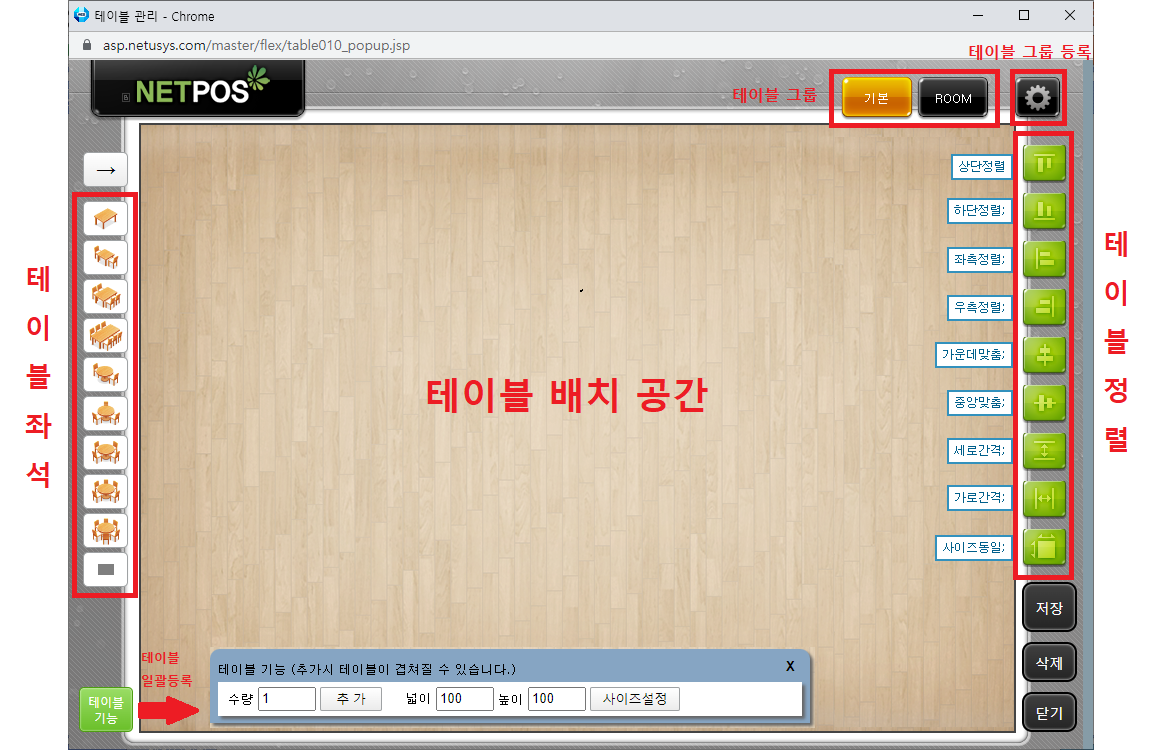
Task: Click the 중앙맞춤 middle align icon
Action: click(x=1044, y=403)
